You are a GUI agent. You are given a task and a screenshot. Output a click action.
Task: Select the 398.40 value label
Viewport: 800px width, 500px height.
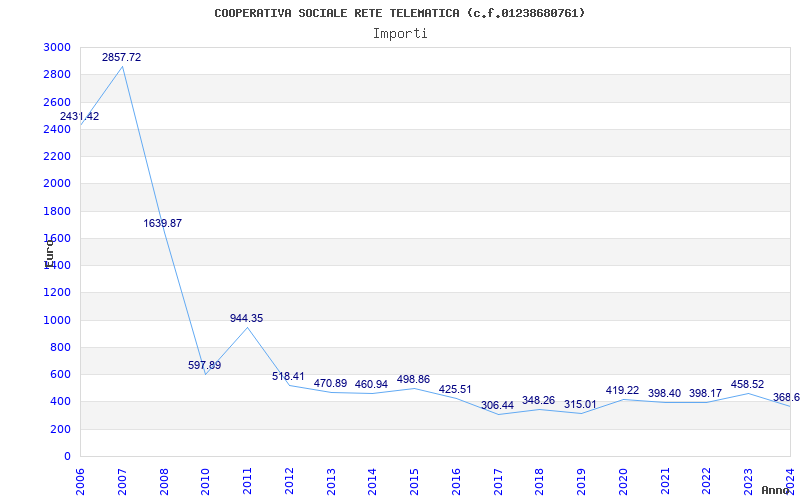click(x=664, y=393)
